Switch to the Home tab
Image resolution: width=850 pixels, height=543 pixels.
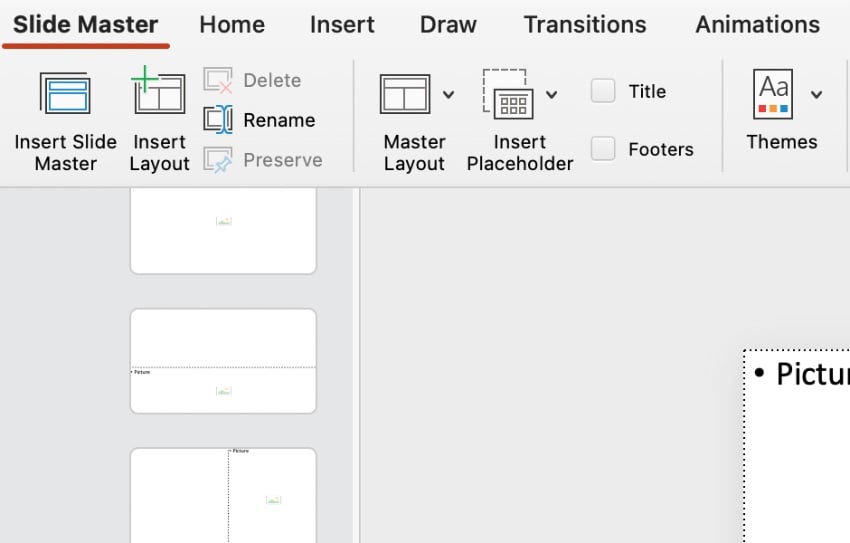(232, 25)
